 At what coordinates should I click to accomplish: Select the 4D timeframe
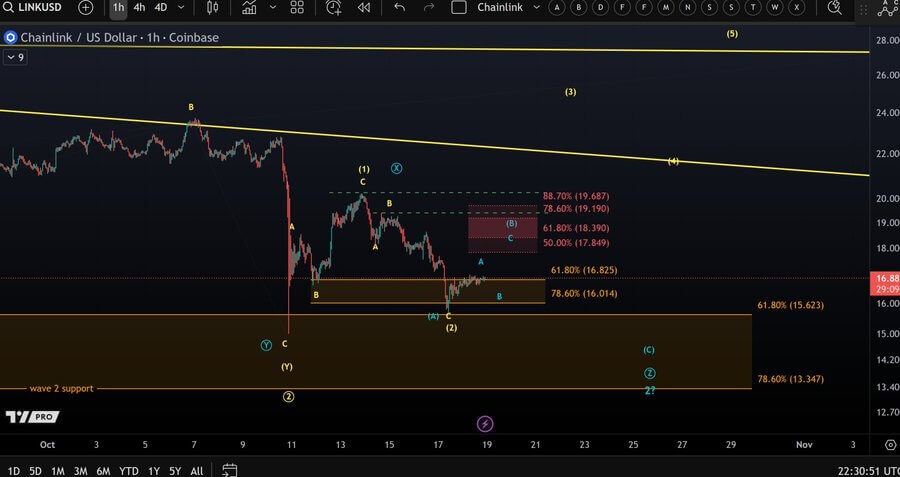pyautogui.click(x=160, y=8)
